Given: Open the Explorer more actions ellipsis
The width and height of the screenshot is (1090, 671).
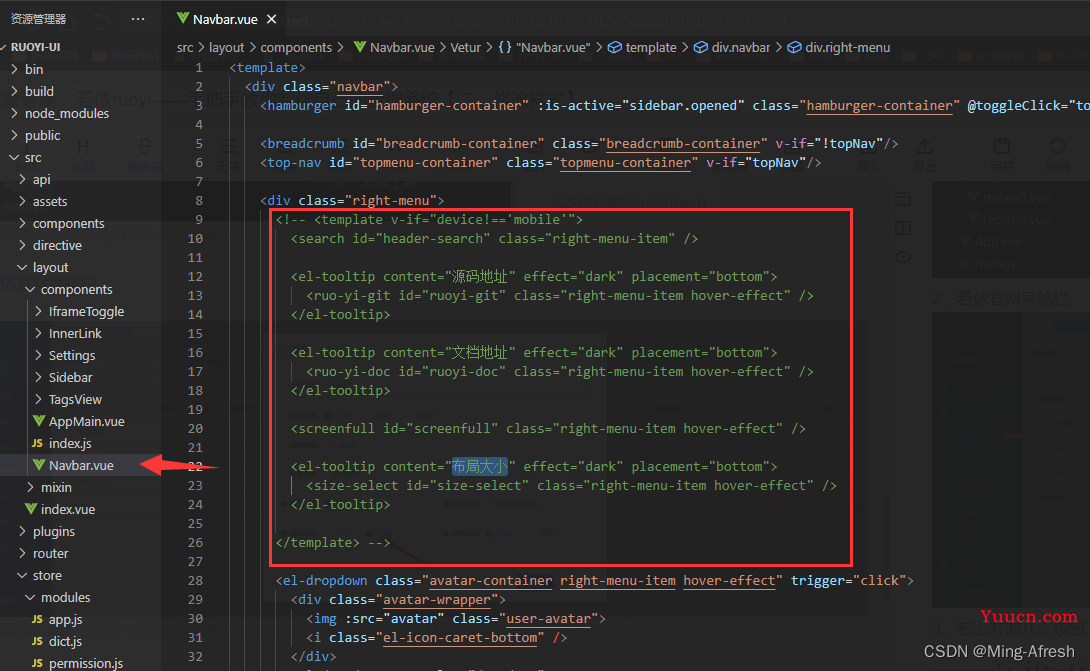Looking at the screenshot, I should click(x=138, y=19).
